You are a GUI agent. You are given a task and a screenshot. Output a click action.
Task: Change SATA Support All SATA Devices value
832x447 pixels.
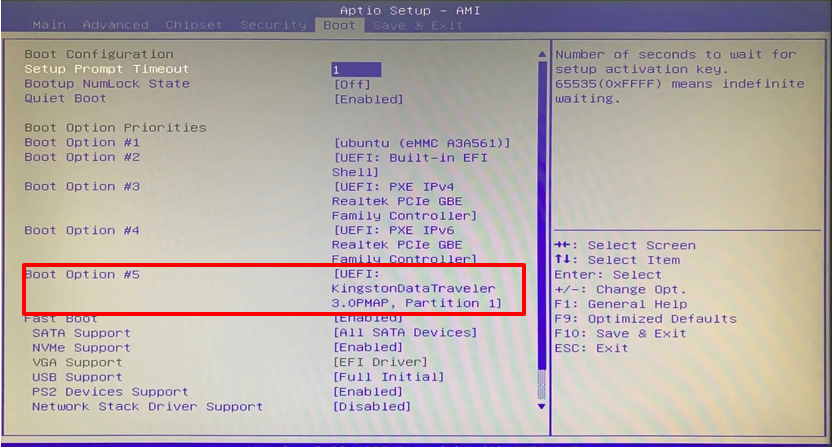point(405,333)
